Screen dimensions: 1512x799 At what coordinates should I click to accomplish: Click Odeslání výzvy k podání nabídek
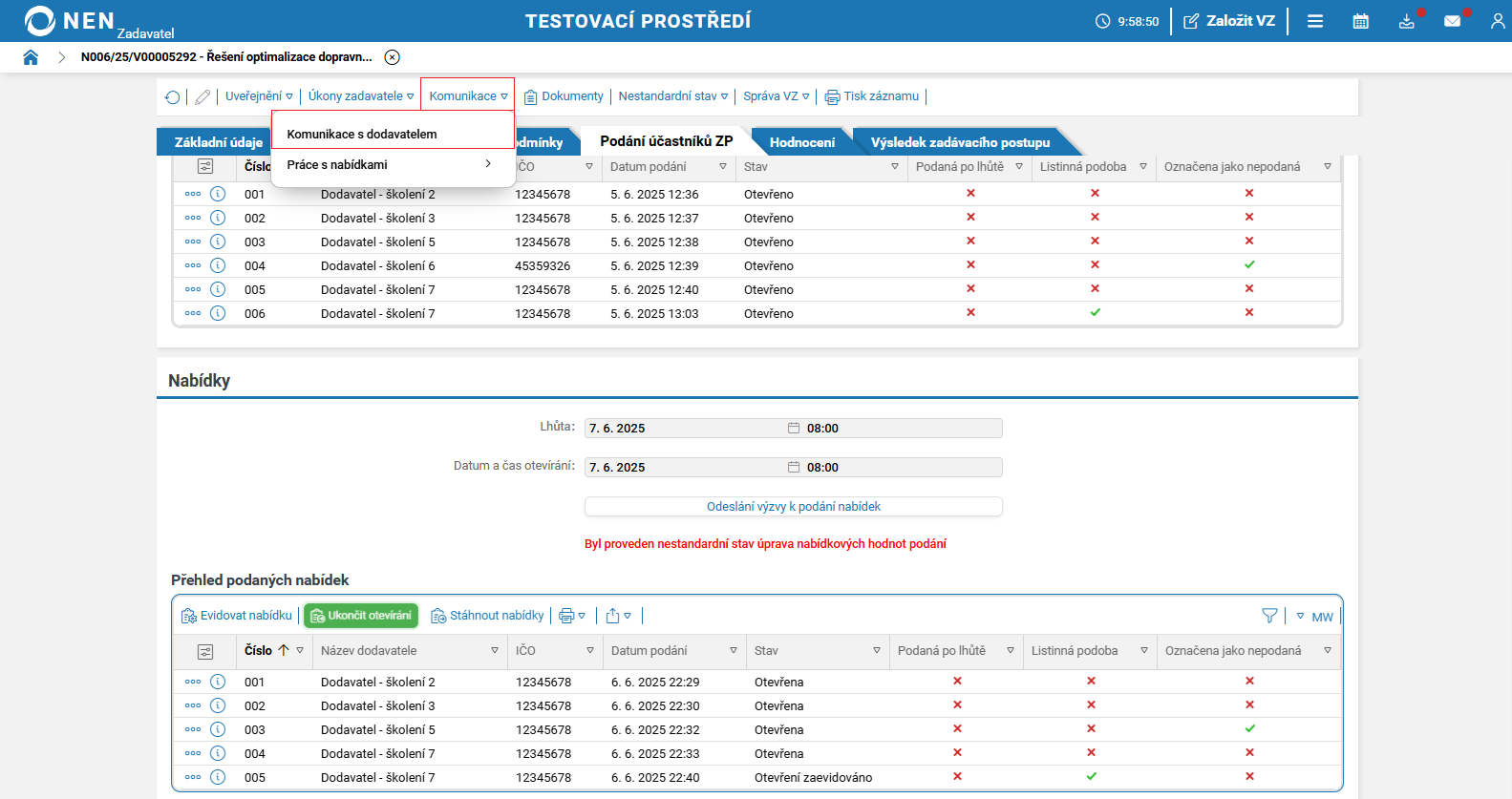coord(793,507)
